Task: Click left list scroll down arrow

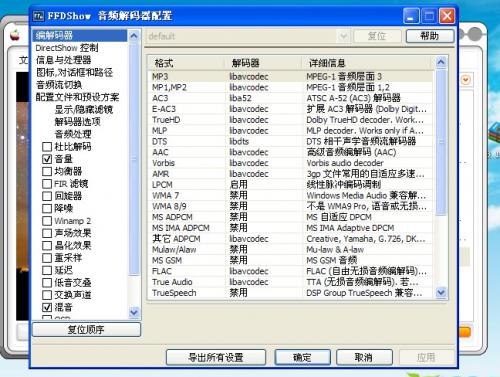Action: coord(134,312)
